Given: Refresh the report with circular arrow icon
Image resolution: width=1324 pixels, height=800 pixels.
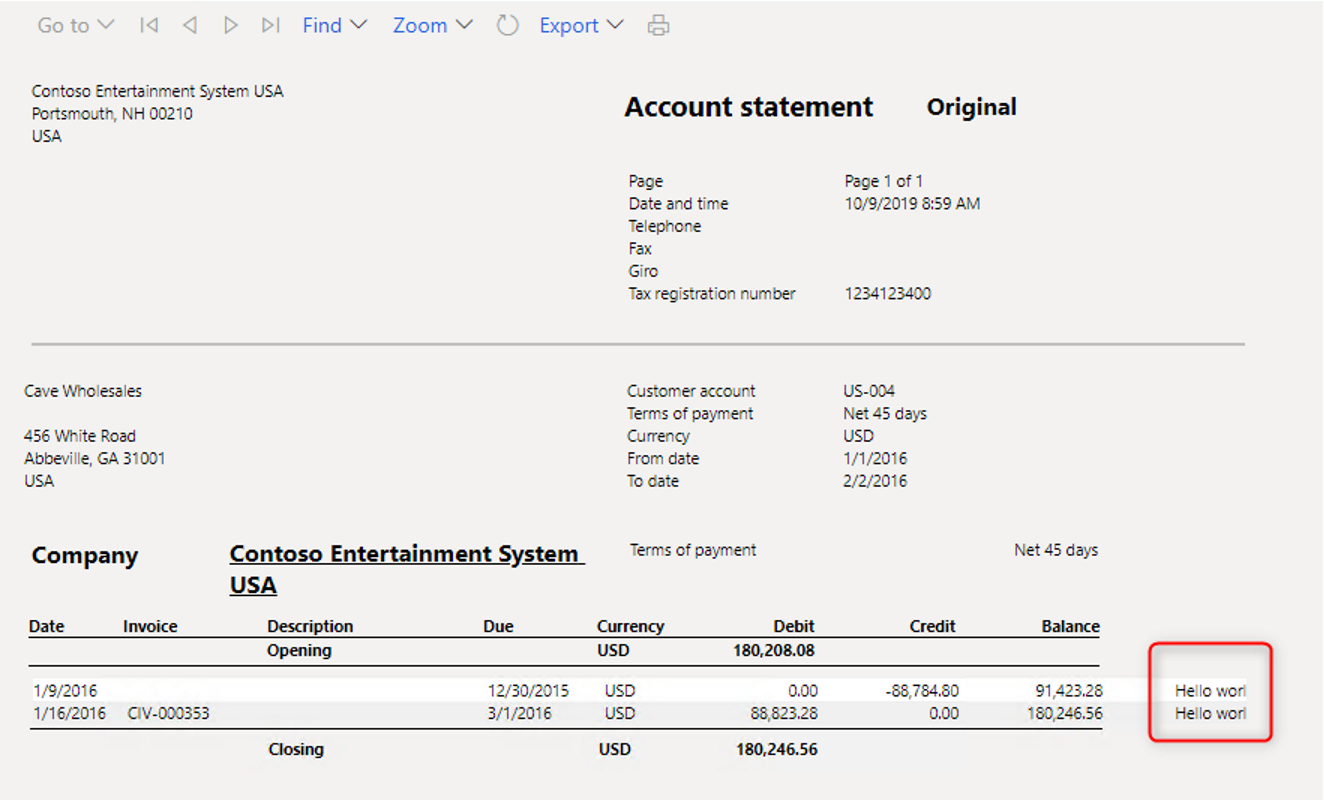Looking at the screenshot, I should point(508,25).
